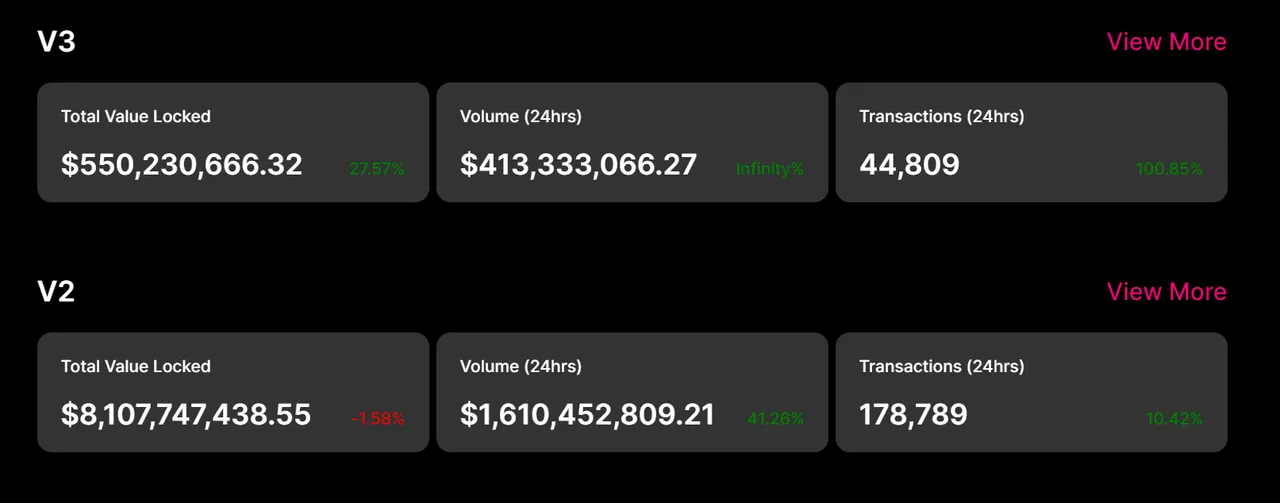The width and height of the screenshot is (1280, 503).
Task: Select the V2 Total Value Locked card
Action: 233,392
